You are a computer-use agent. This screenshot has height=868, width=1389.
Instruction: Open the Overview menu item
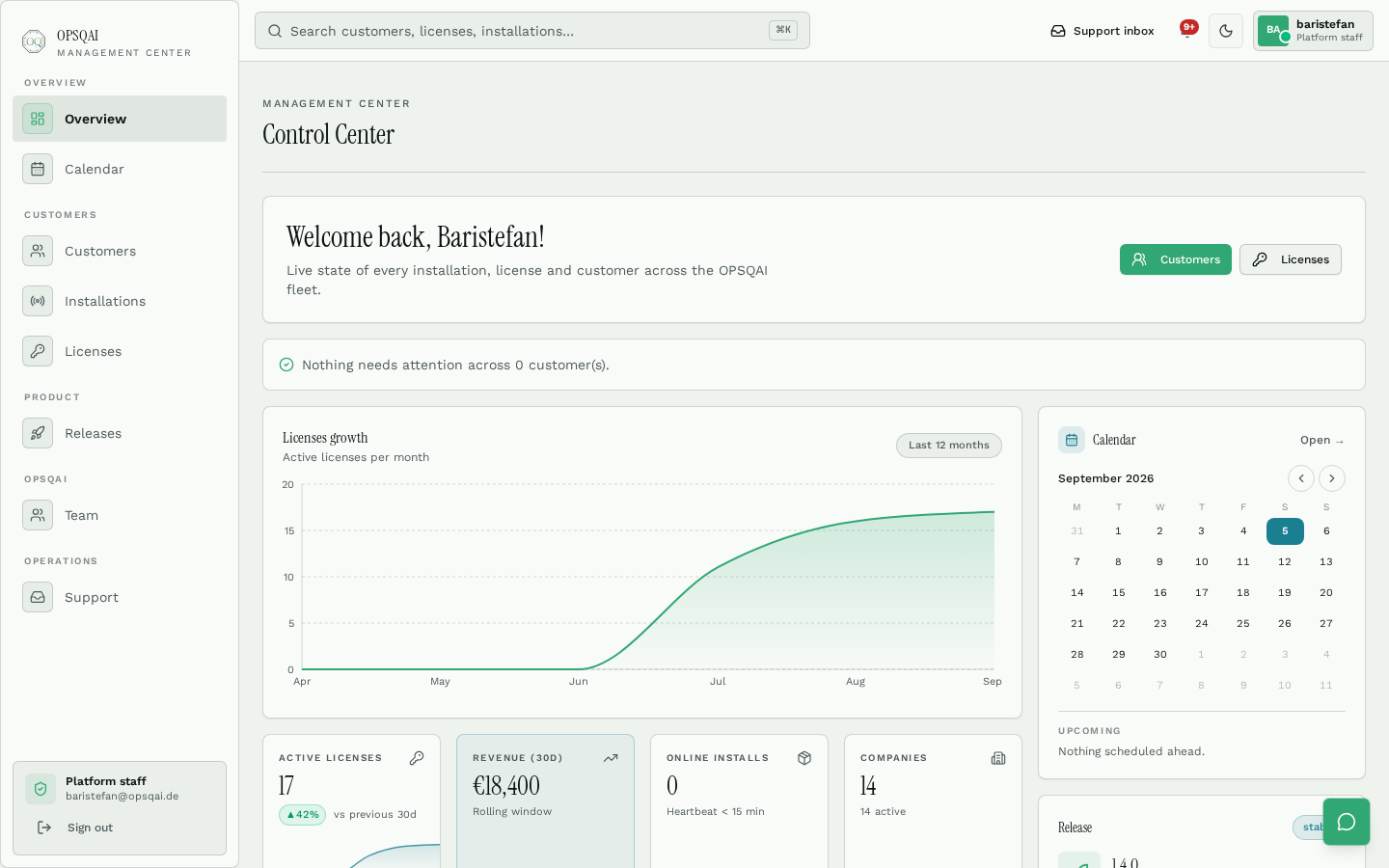(120, 119)
